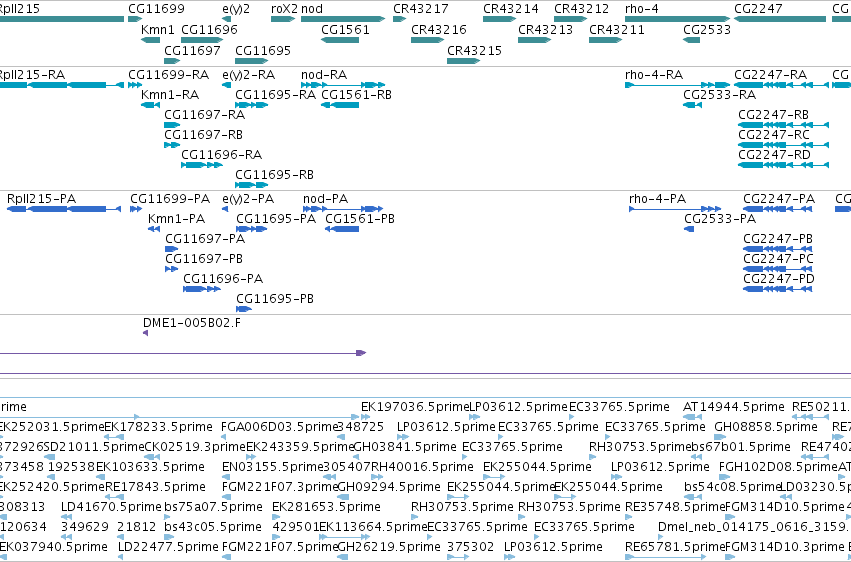Screen dimensions: 851x562
Task: Select the CG2533-PA protein label
Action: click(x=720, y=219)
